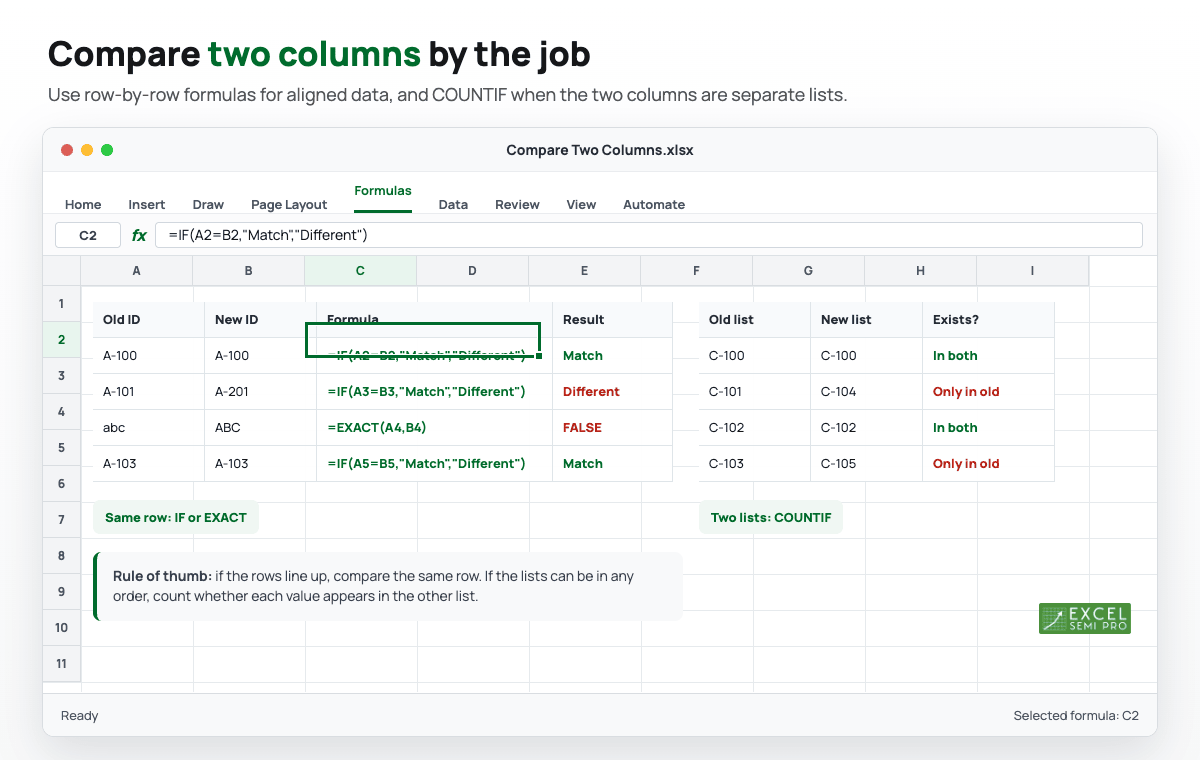The width and height of the screenshot is (1200, 760).
Task: Select the C-101 cell
Action: pyautogui.click(x=755, y=392)
